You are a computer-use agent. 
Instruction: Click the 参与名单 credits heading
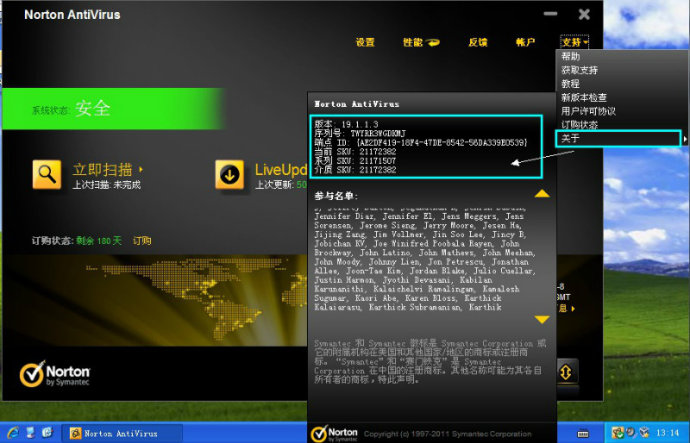coord(336,196)
